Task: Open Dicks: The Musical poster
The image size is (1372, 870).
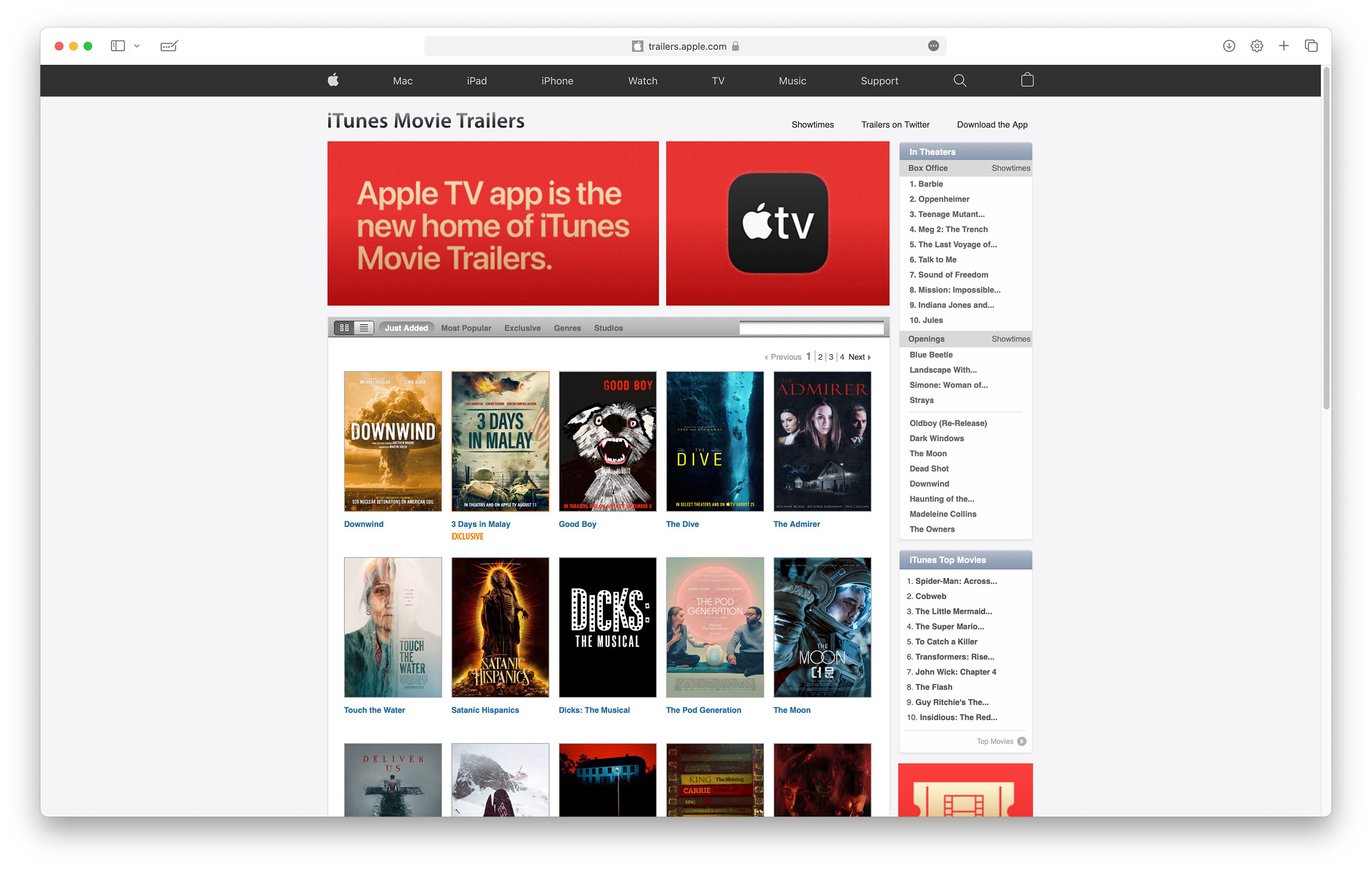Action: click(x=607, y=627)
